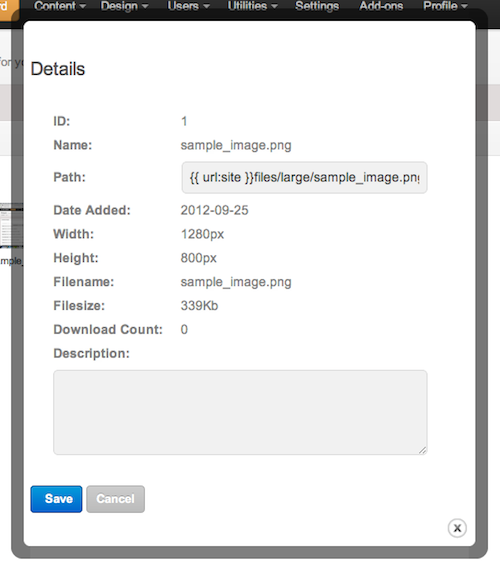Open the Add-ons page
The image size is (500, 568).
coord(381,6)
